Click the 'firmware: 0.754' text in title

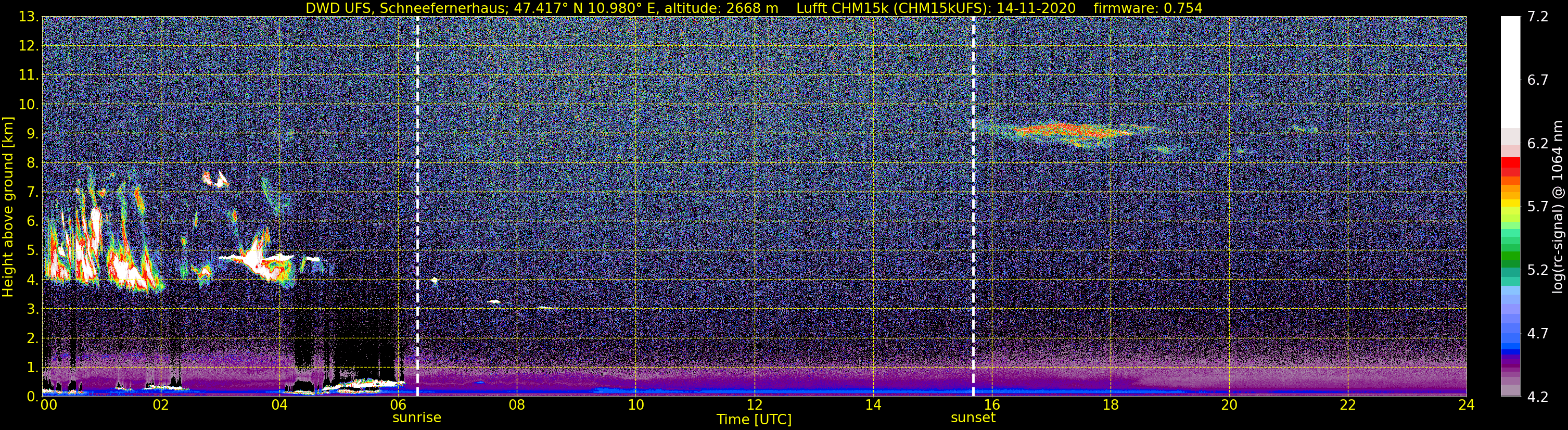click(x=1148, y=8)
